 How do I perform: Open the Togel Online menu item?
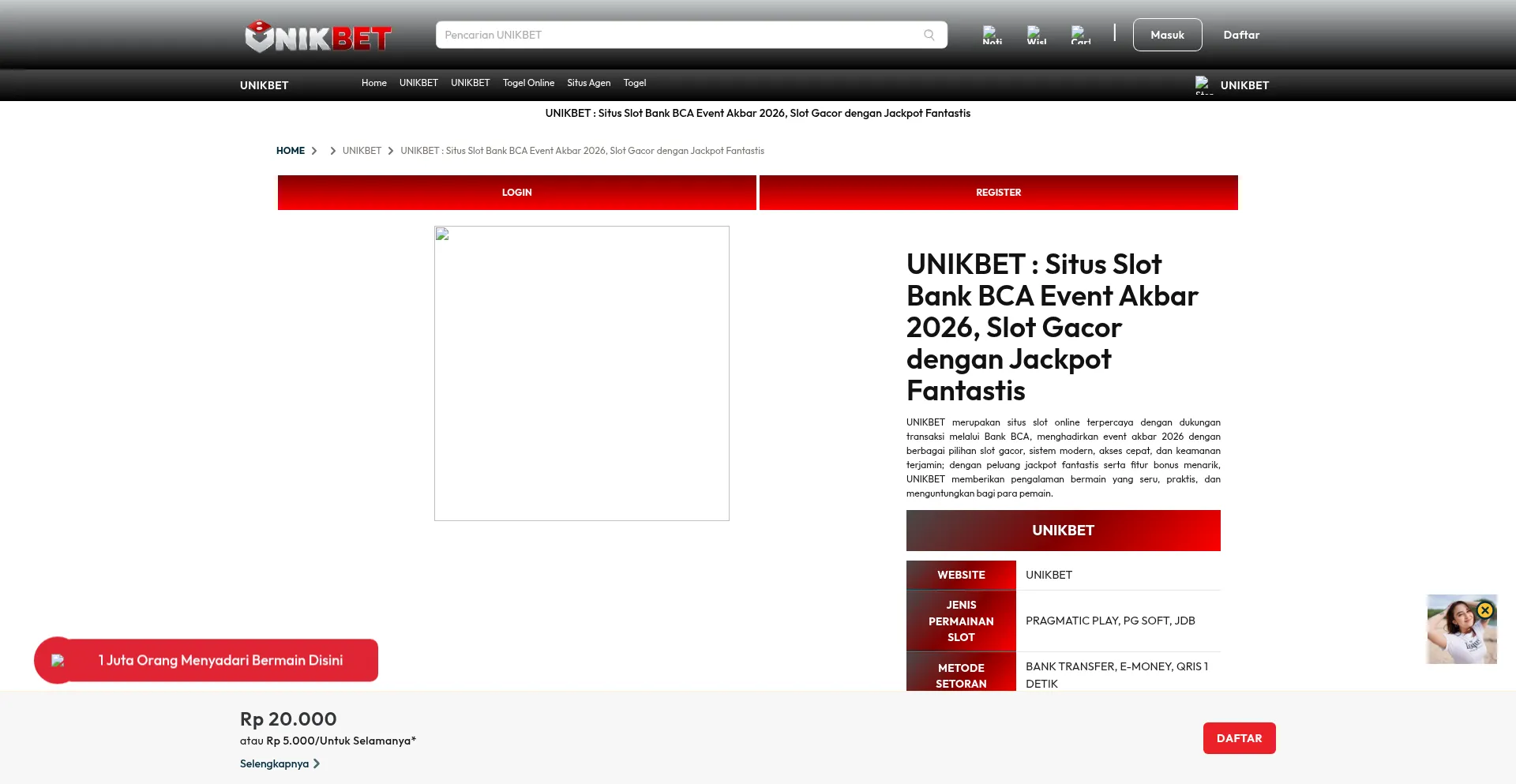click(x=528, y=83)
